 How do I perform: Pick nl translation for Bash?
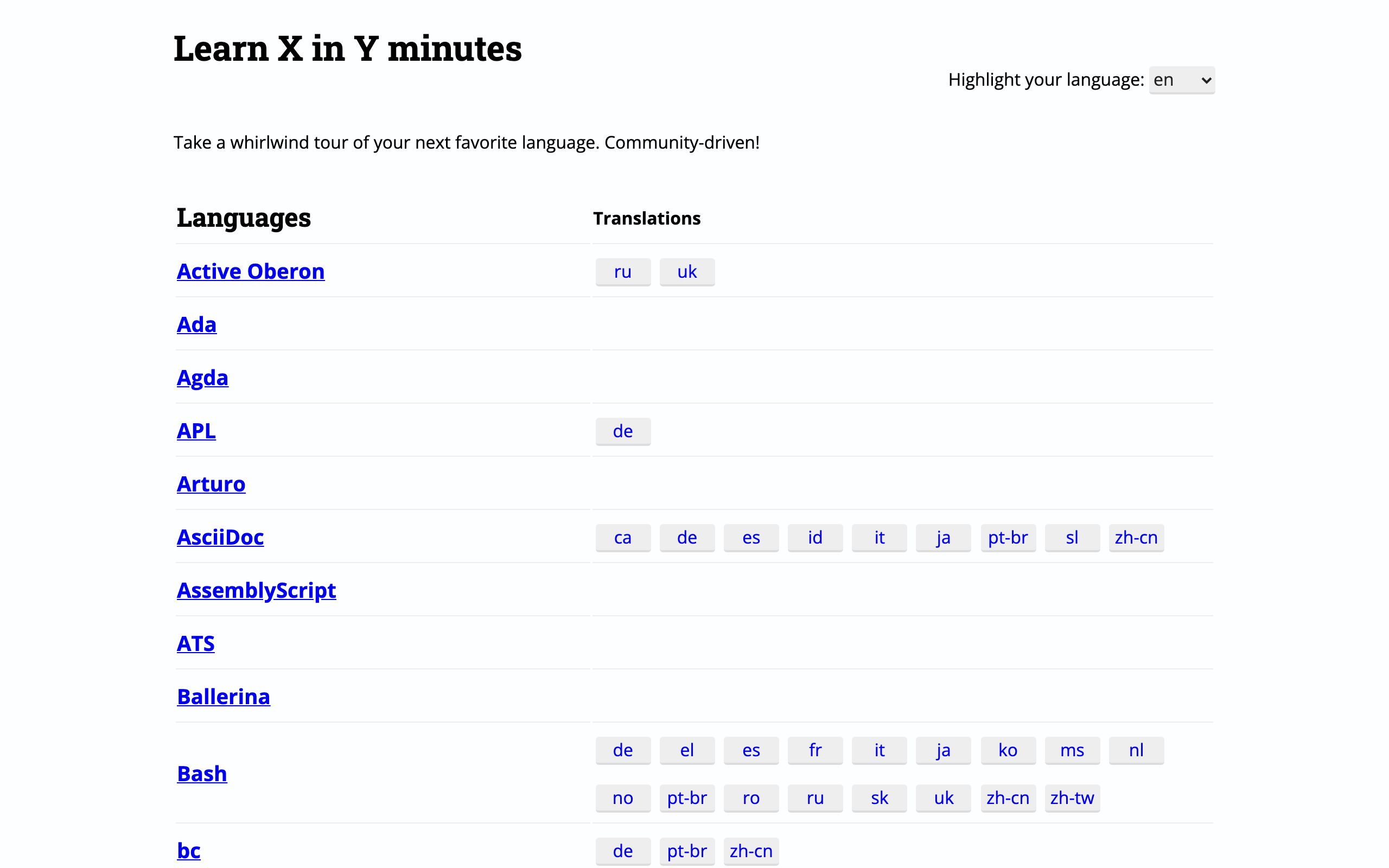click(x=1137, y=750)
